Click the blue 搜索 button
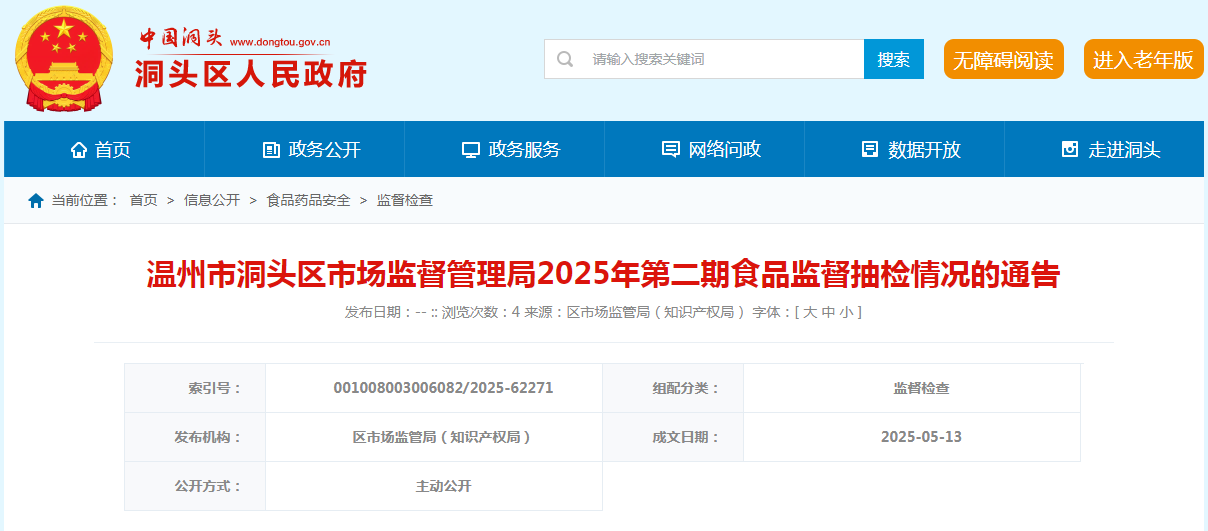The height and width of the screenshot is (531, 1208). coord(894,59)
